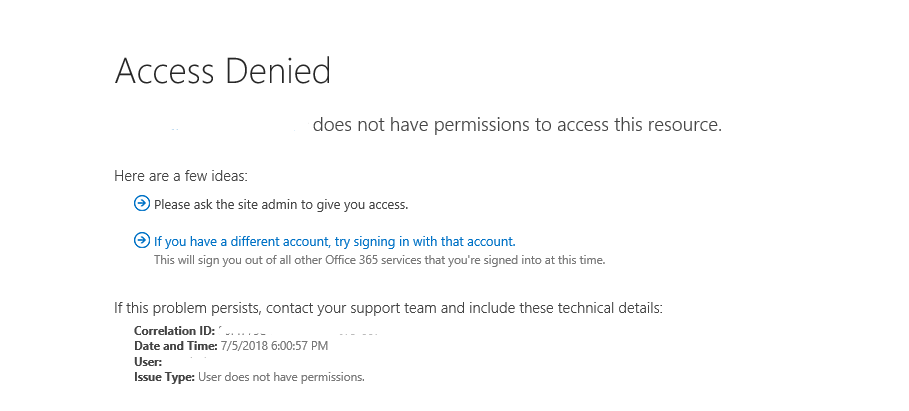Screen dimensions: 909x411
Task: Click the Access Denied heading
Action: [222, 71]
